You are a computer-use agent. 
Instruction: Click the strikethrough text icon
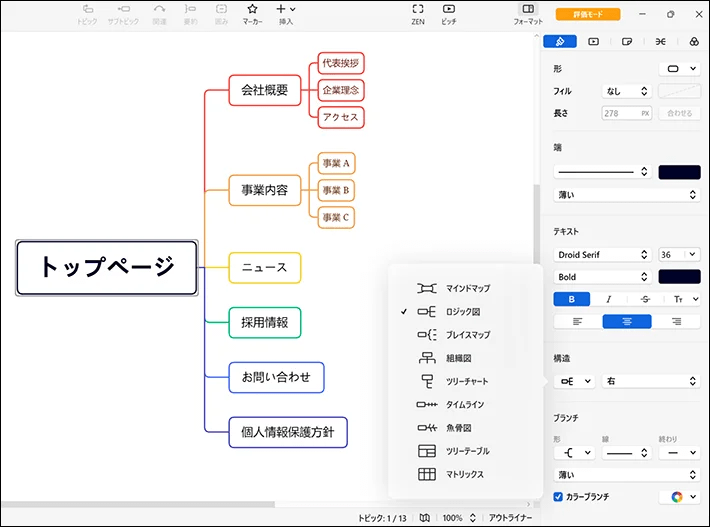644,299
